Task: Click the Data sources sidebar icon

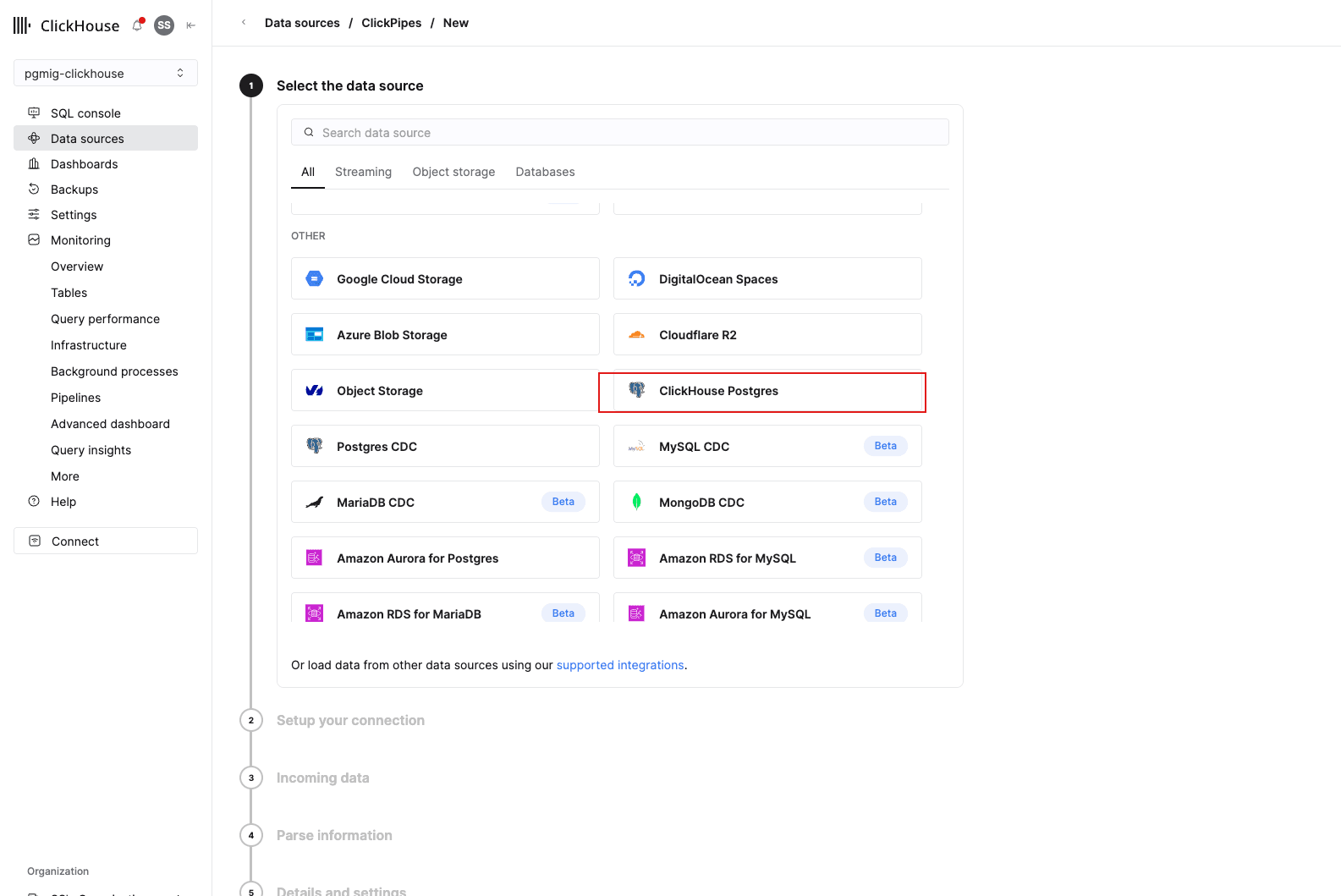Action: coord(34,138)
